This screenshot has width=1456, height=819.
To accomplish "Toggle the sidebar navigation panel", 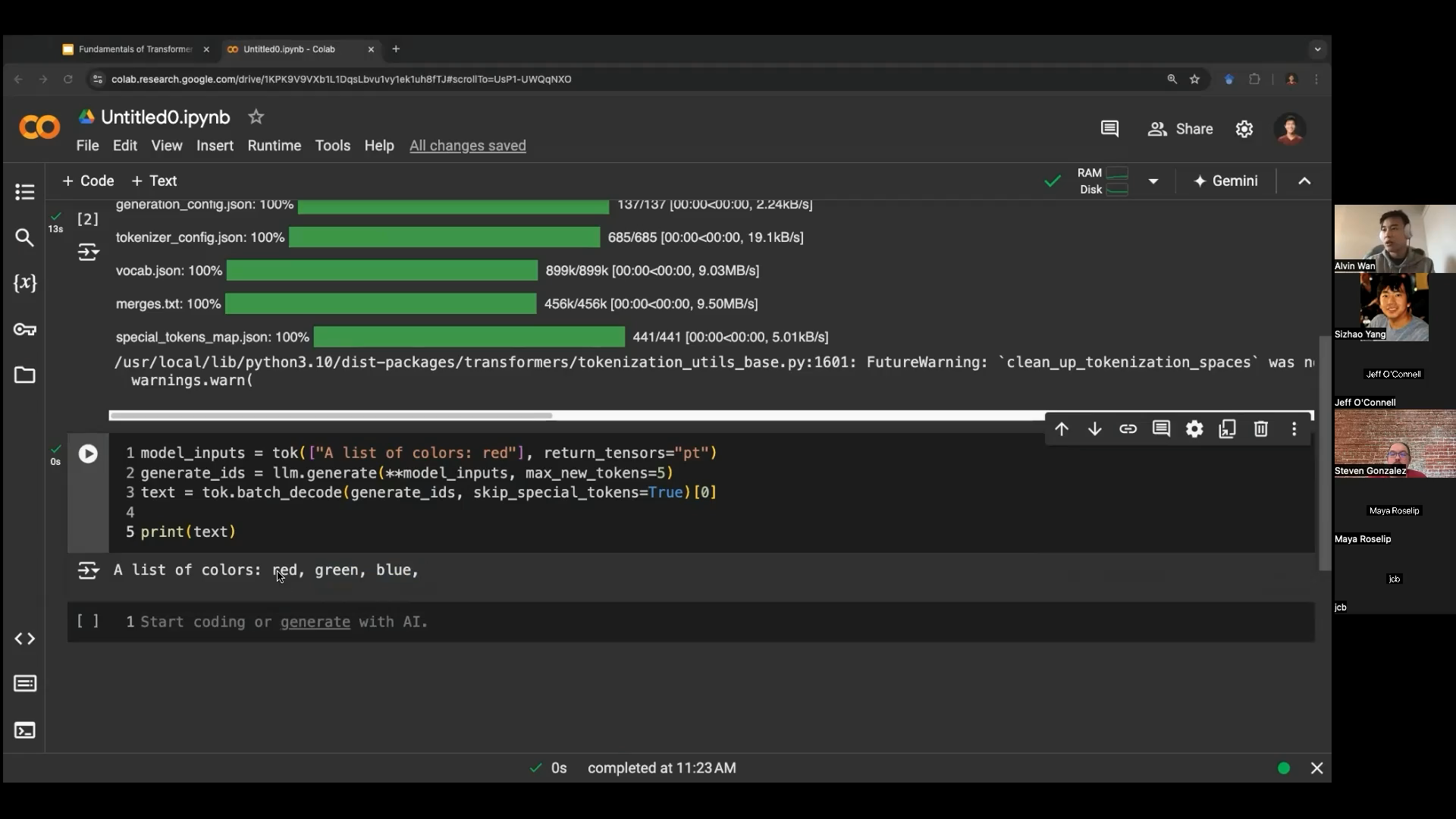I will pos(24,191).
